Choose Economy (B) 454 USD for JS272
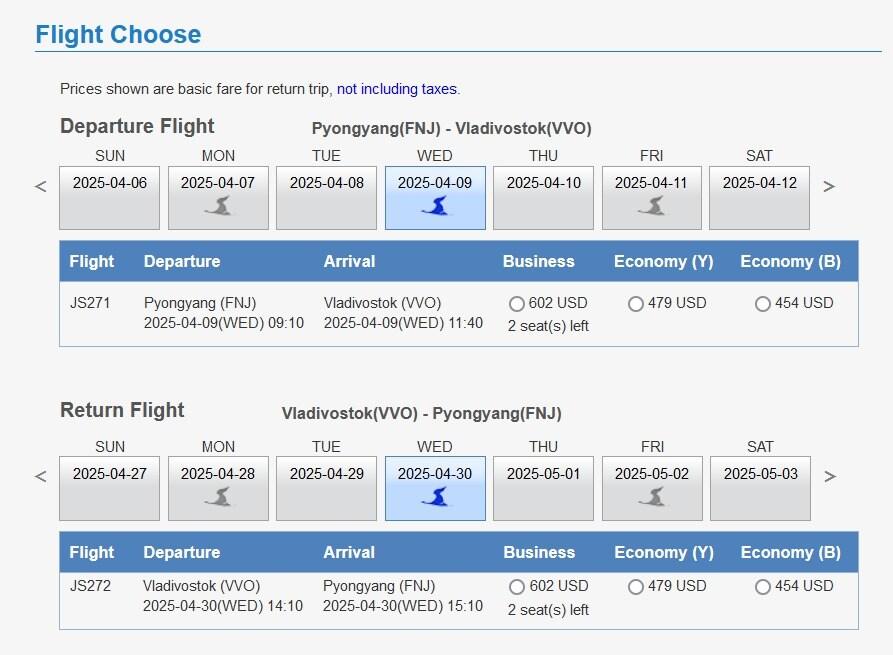This screenshot has height=655, width=893. 763,587
